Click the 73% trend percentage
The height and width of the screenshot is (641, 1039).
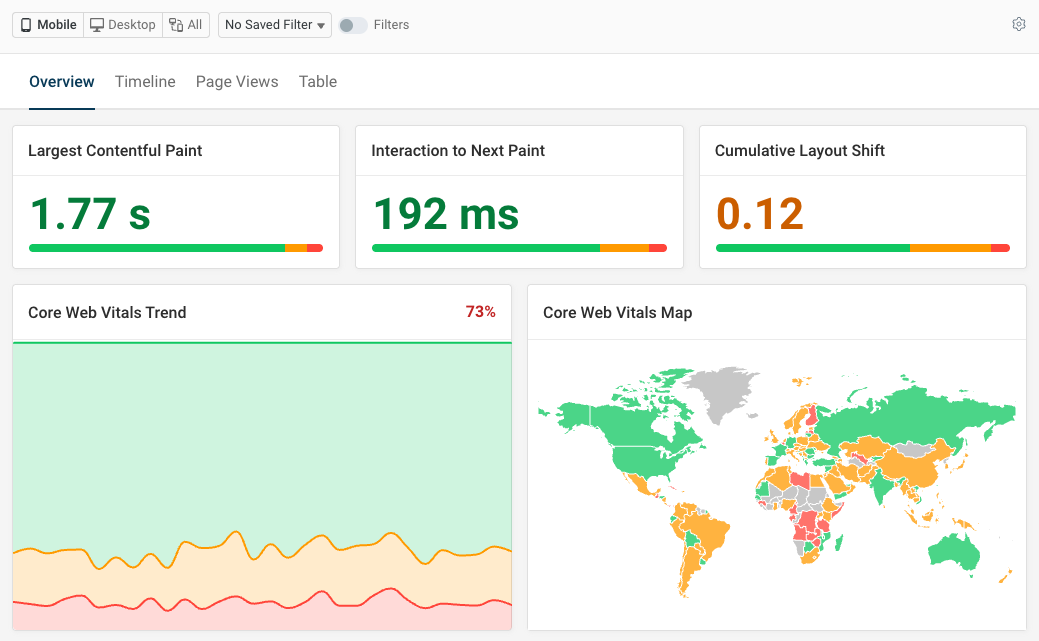click(480, 312)
